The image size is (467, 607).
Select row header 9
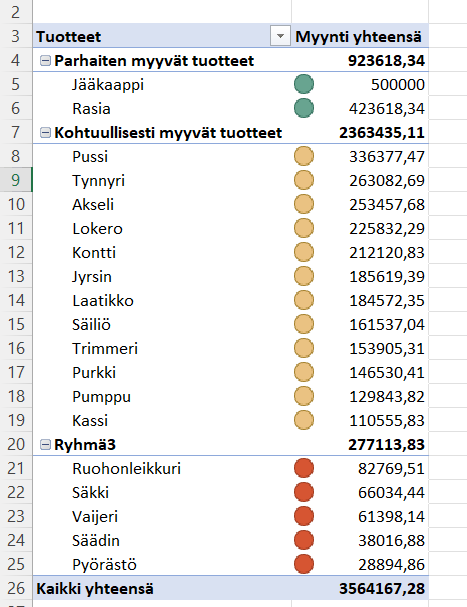16,180
